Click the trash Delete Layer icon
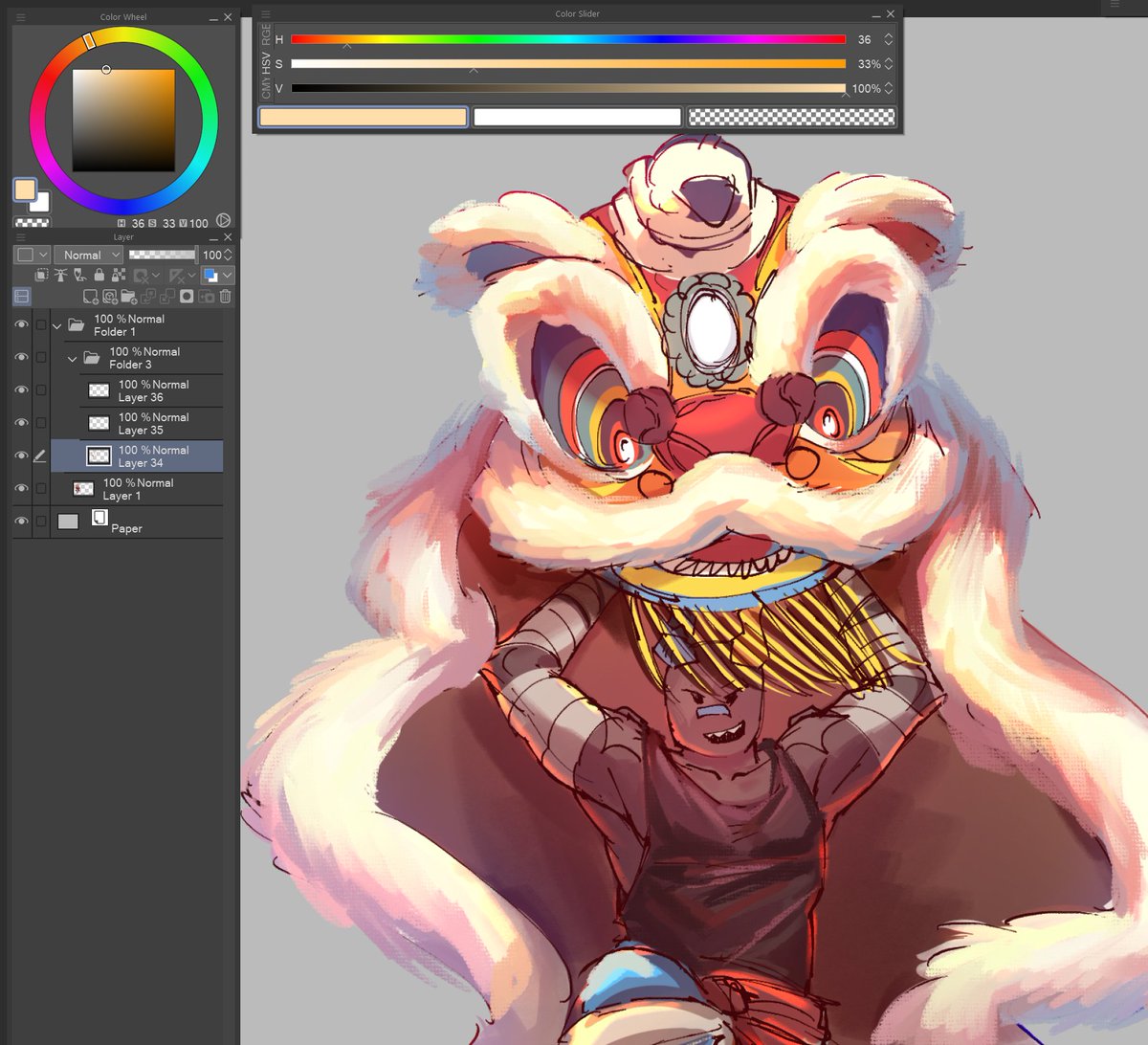 (x=226, y=297)
